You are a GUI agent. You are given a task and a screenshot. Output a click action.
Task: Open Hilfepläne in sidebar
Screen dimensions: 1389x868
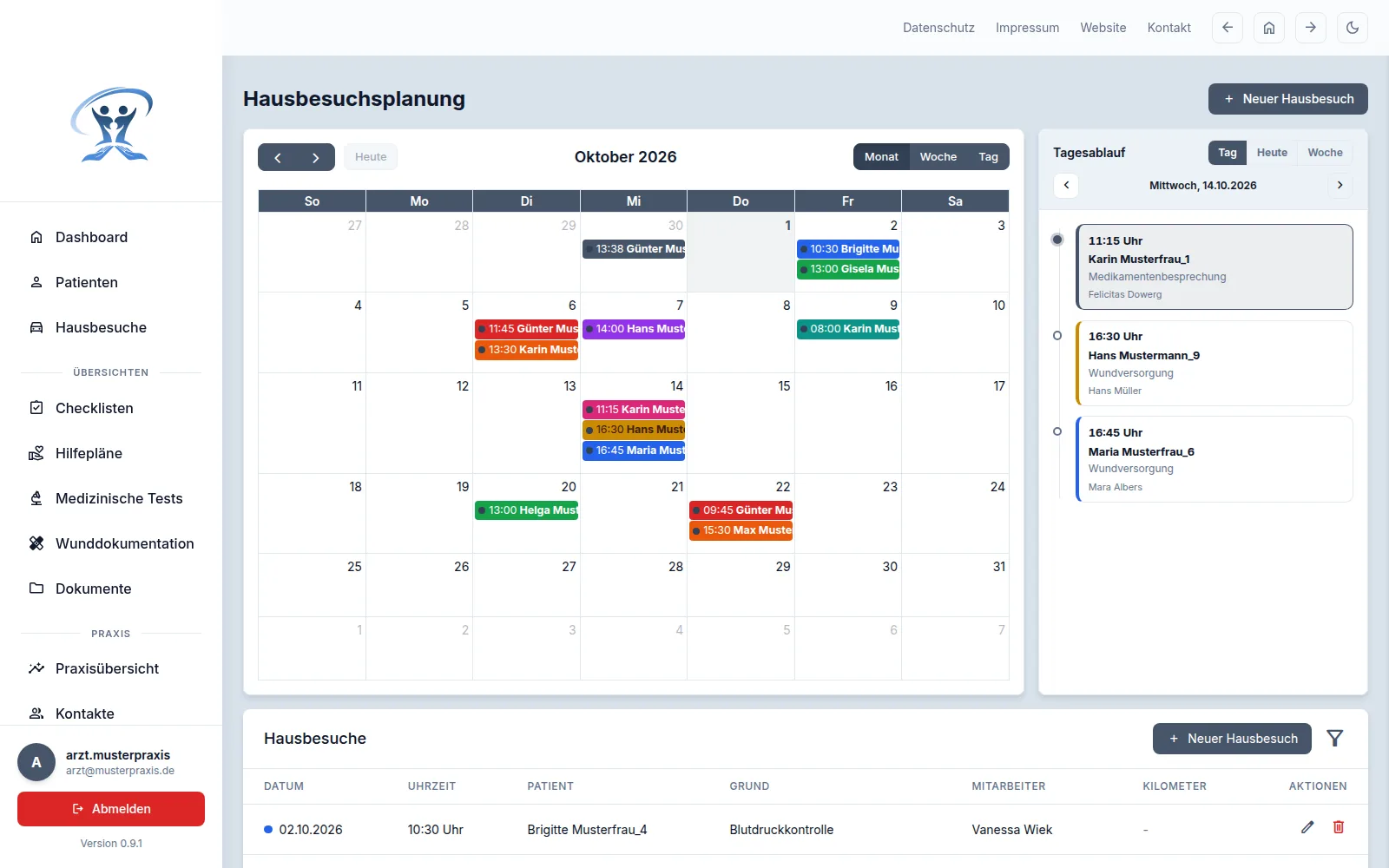[111, 453]
